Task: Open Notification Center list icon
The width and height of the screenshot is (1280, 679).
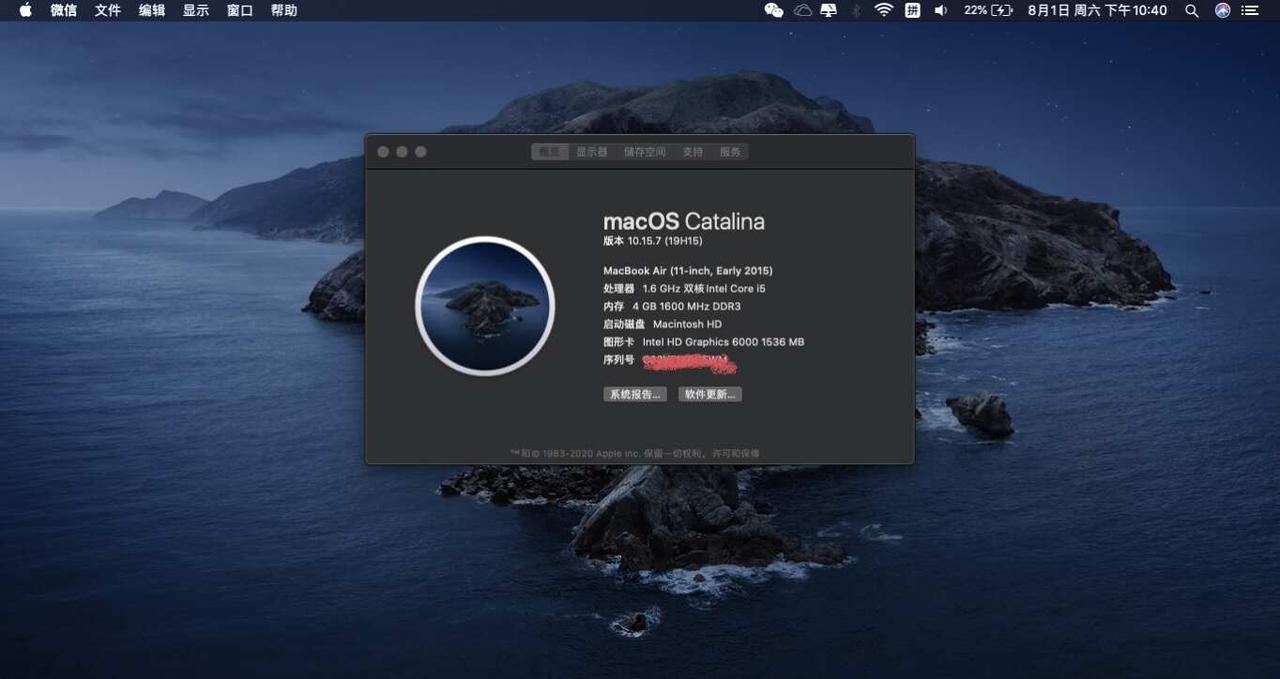Action: click(x=1250, y=10)
